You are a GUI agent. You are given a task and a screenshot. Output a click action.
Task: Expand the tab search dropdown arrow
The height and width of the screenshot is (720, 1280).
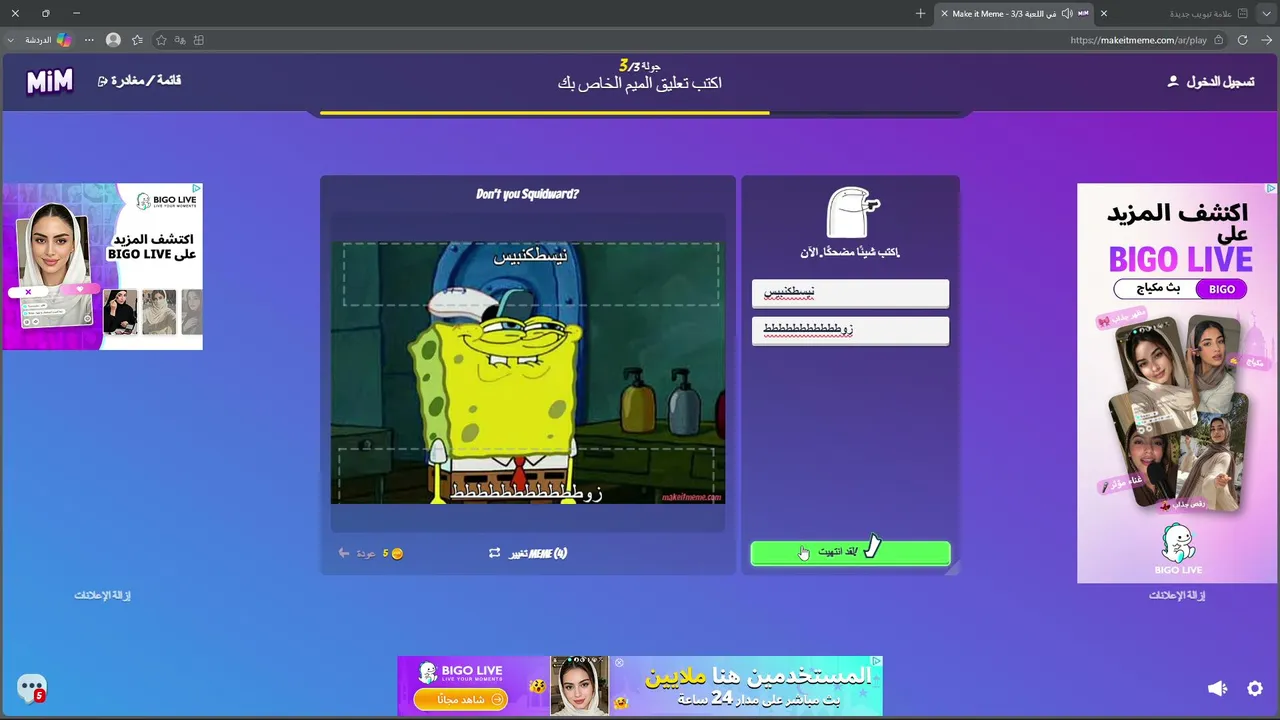(1264, 13)
